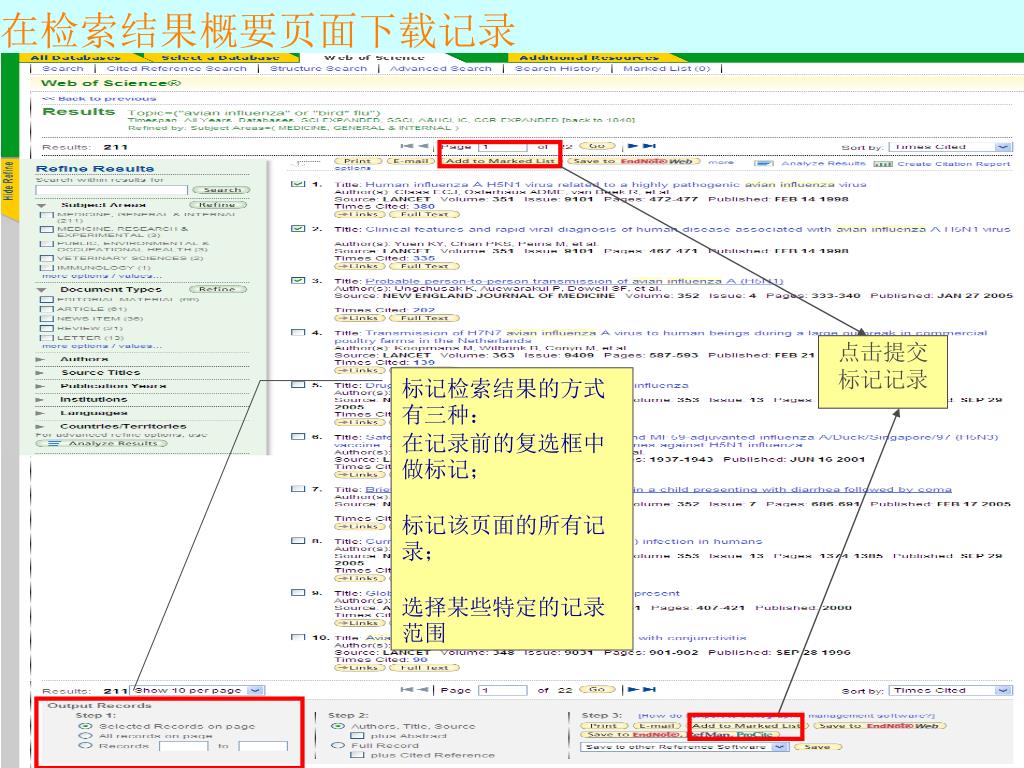
Task: Jump to last page via upper pagination icon
Action: (649, 146)
